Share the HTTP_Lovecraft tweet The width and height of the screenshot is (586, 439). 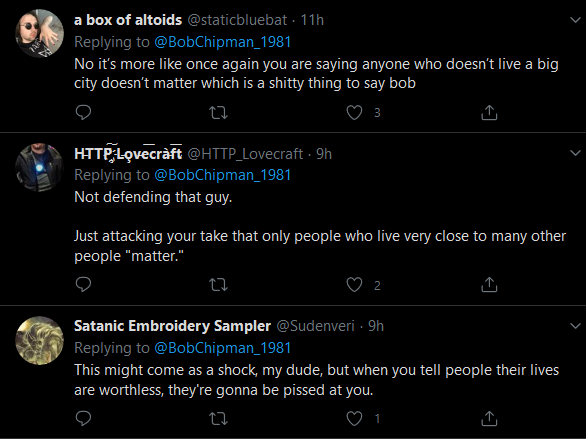coord(489,285)
